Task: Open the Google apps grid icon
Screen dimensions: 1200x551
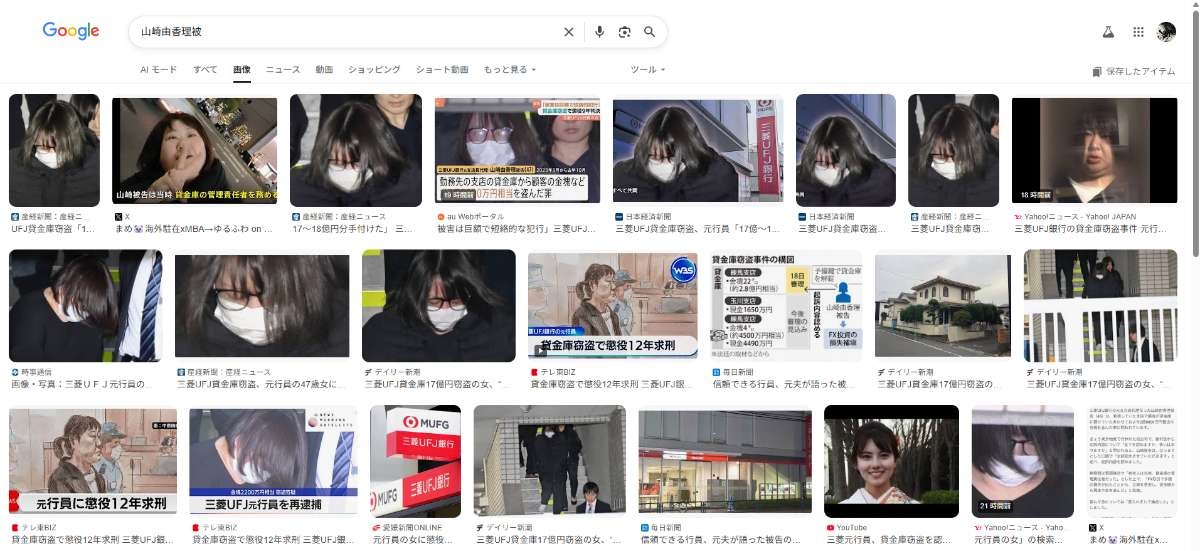Action: 1138,32
